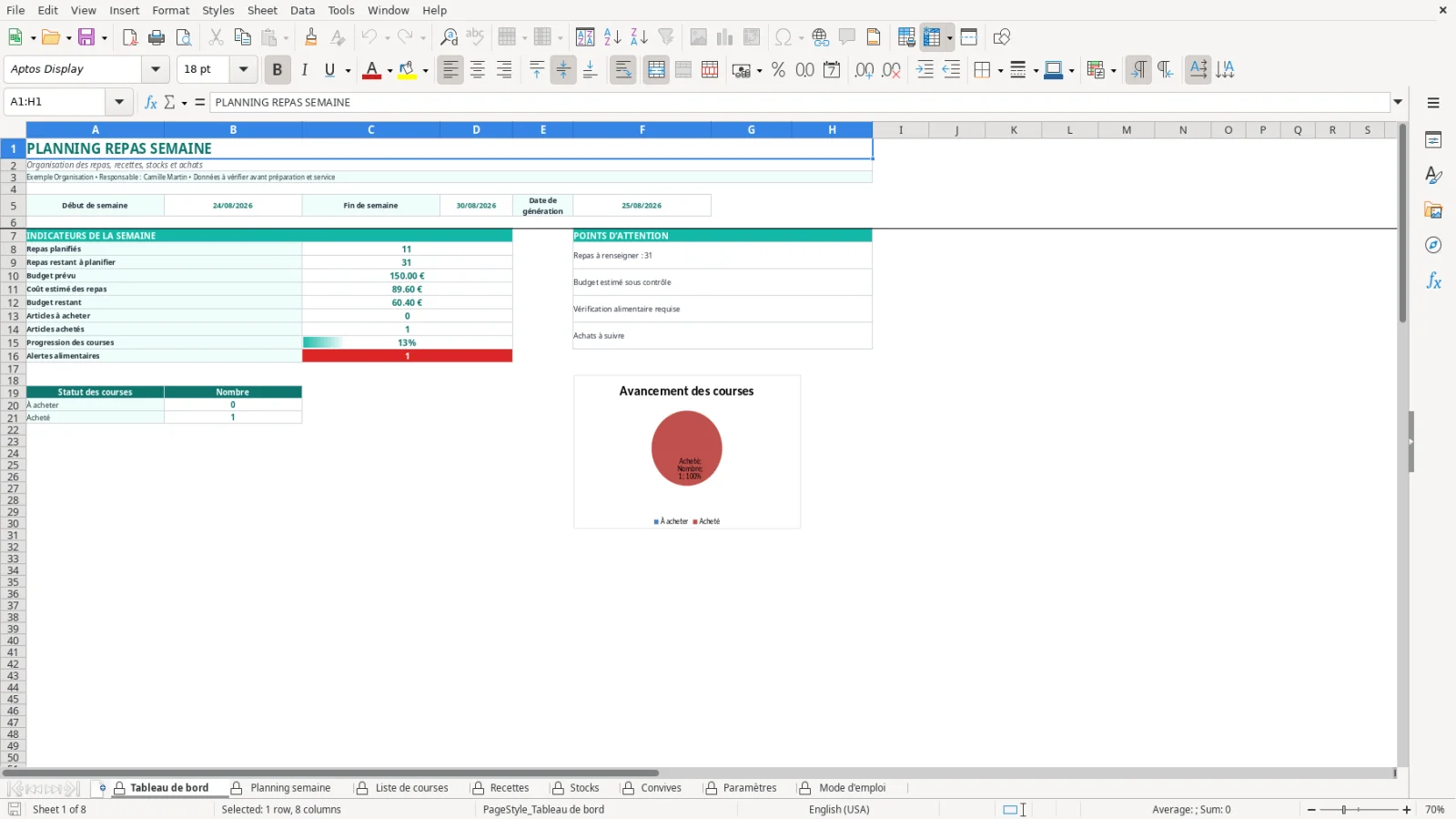Expand the formula bar arrow

point(1398,102)
